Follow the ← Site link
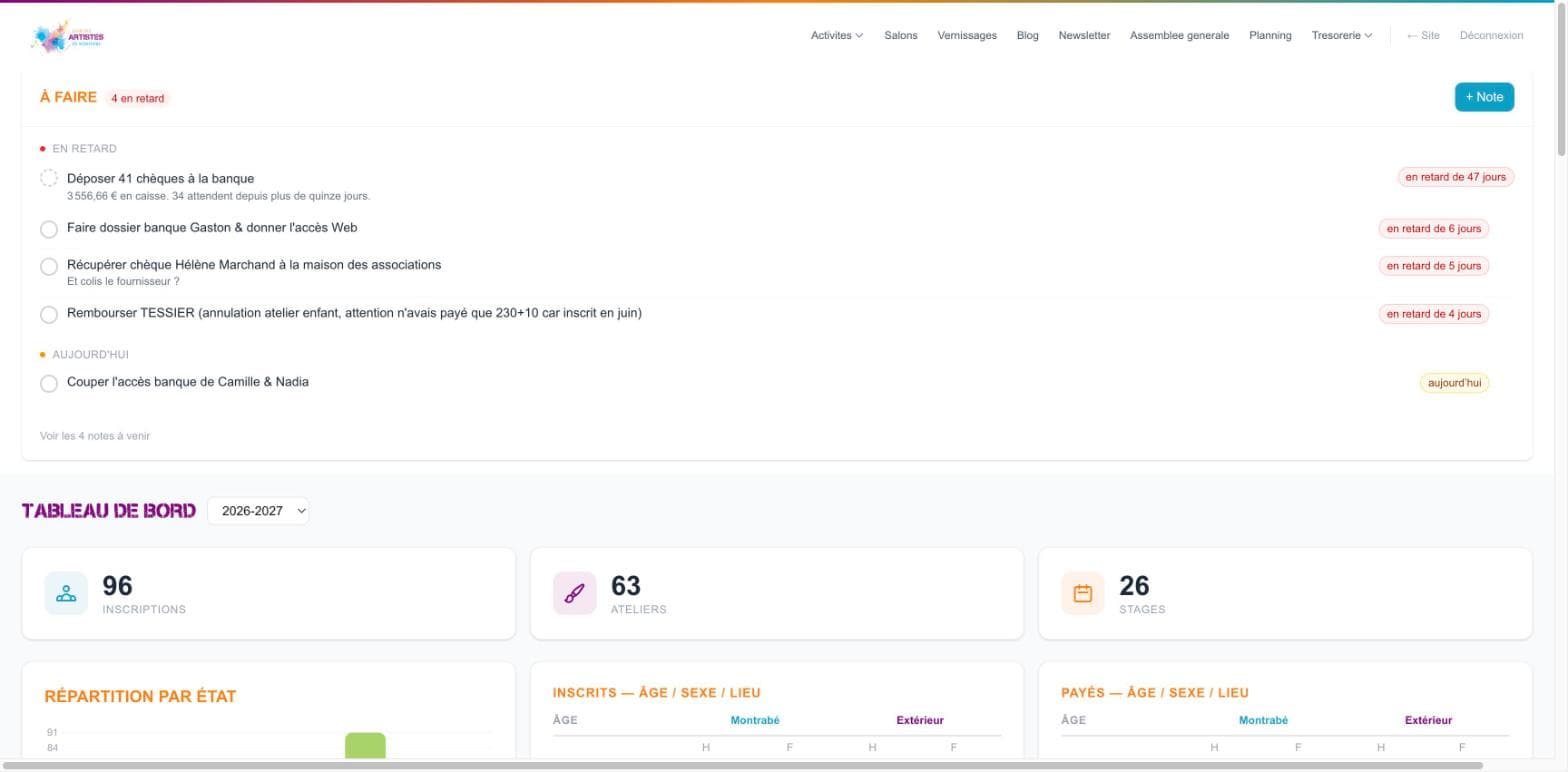This screenshot has height=772, width=1568. (x=1423, y=35)
